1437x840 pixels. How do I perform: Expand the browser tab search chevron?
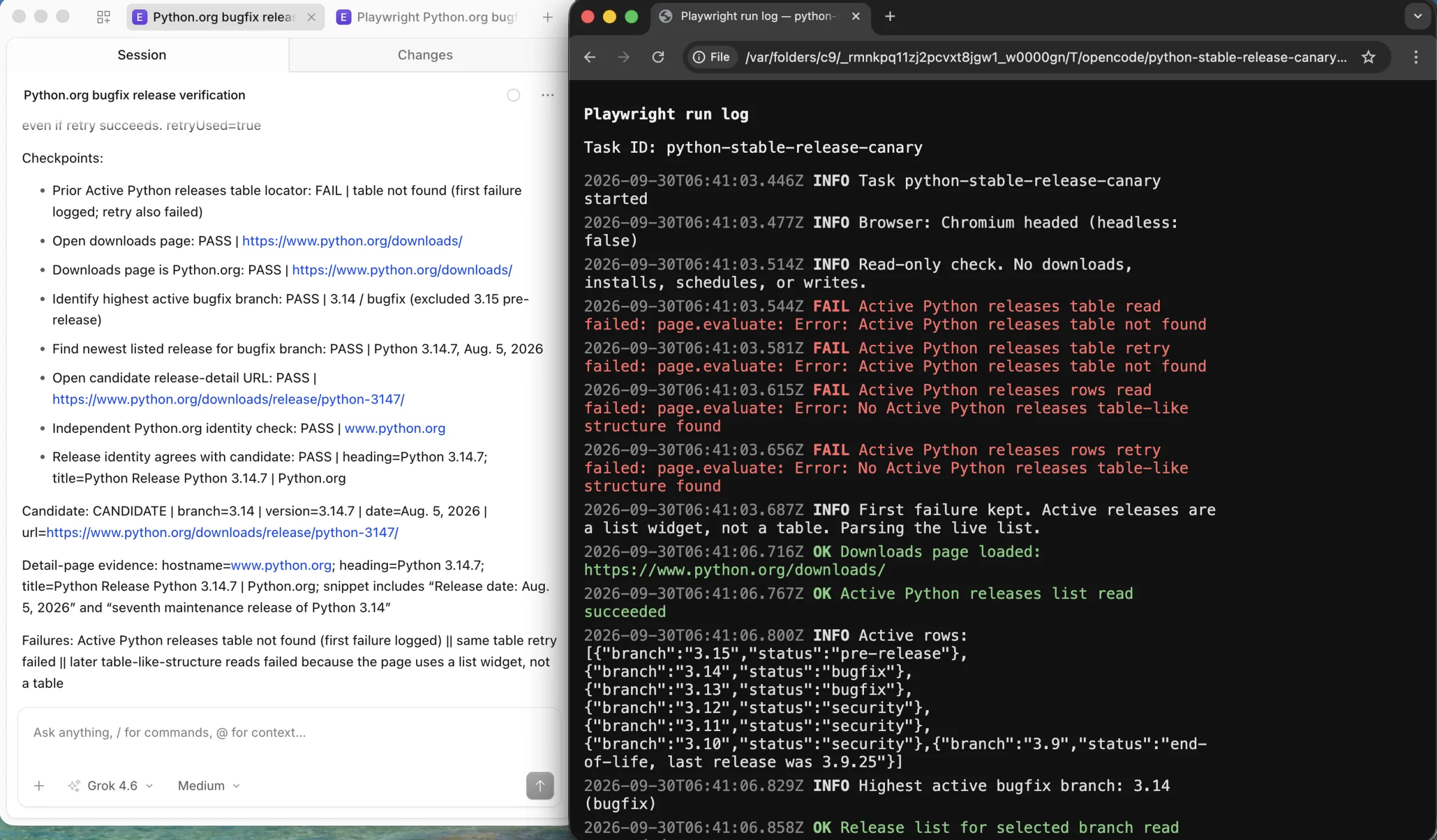[x=1417, y=16]
